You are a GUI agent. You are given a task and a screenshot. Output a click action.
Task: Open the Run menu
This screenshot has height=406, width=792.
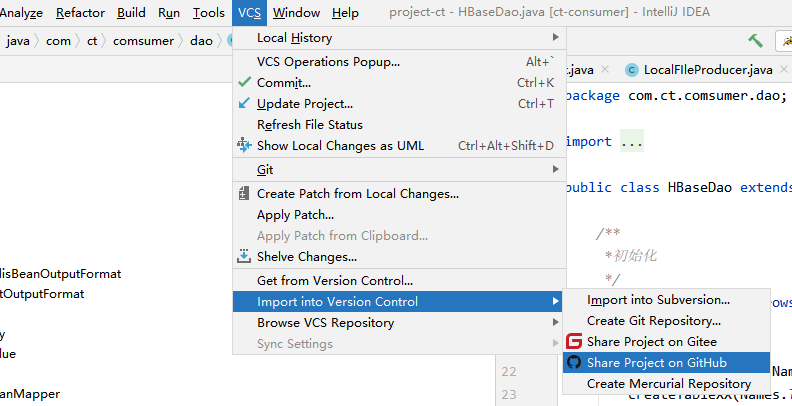169,13
